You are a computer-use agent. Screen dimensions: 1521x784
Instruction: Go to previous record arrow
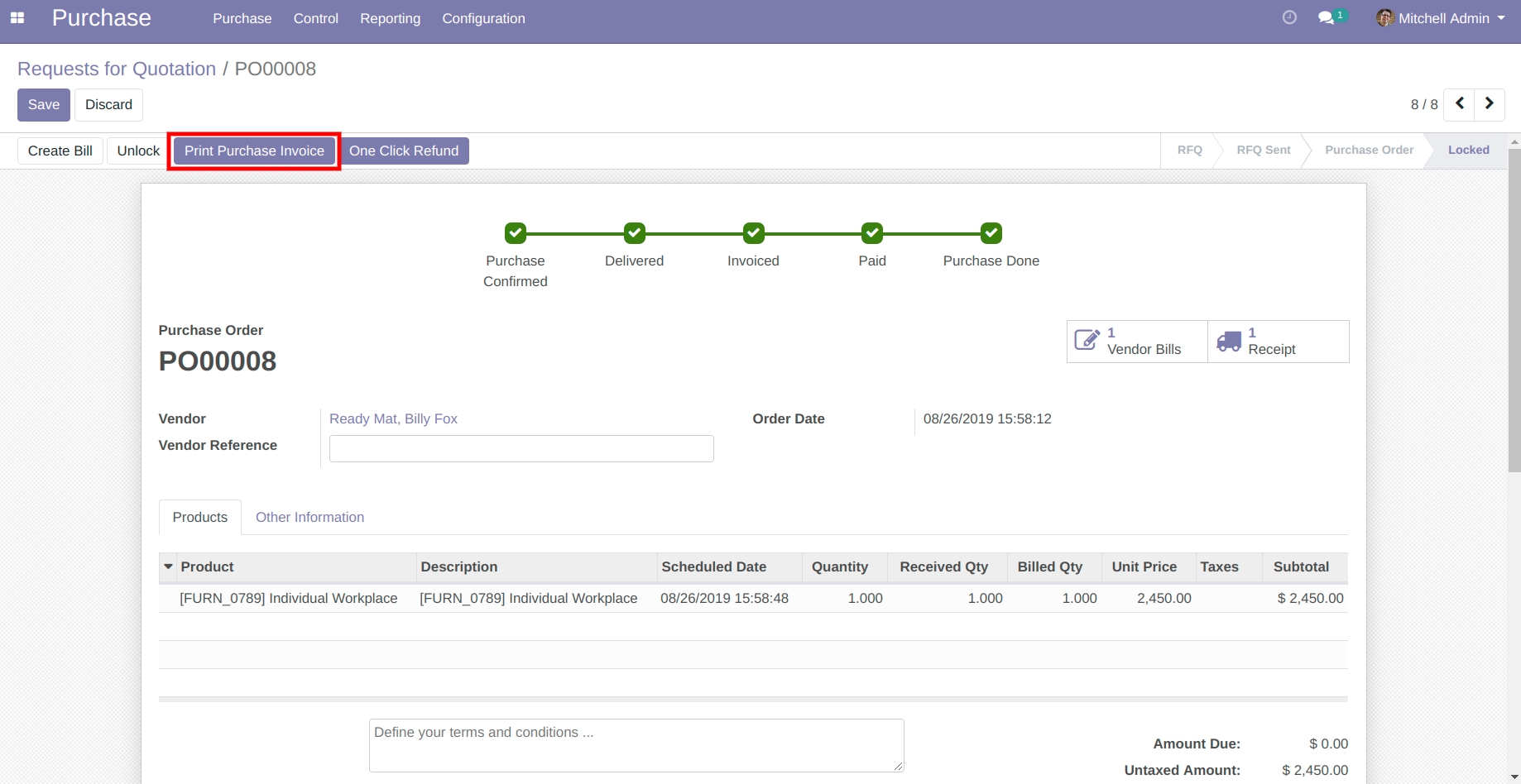(1460, 104)
